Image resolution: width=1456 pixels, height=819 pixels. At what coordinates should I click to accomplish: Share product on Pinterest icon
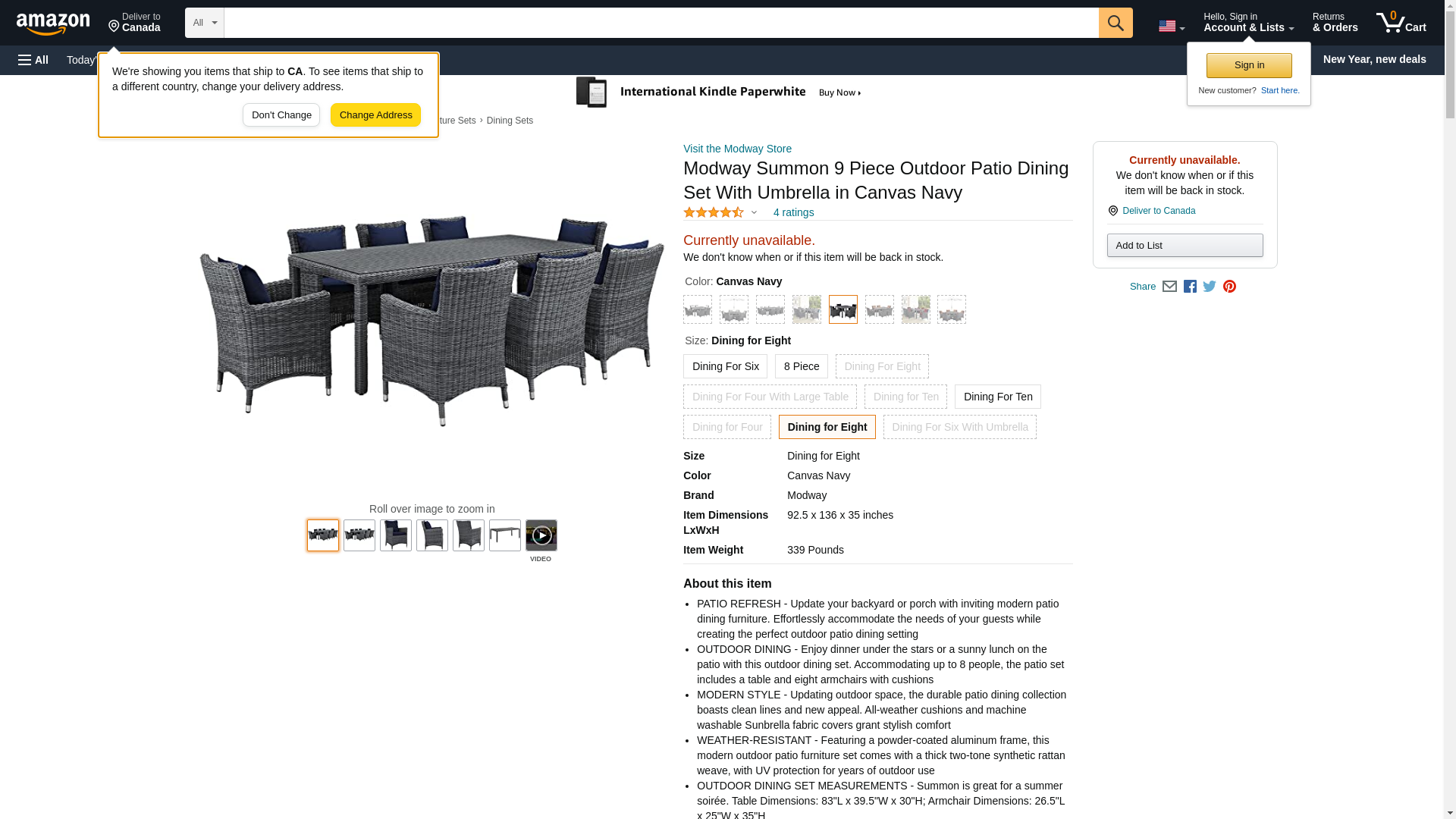1229,287
